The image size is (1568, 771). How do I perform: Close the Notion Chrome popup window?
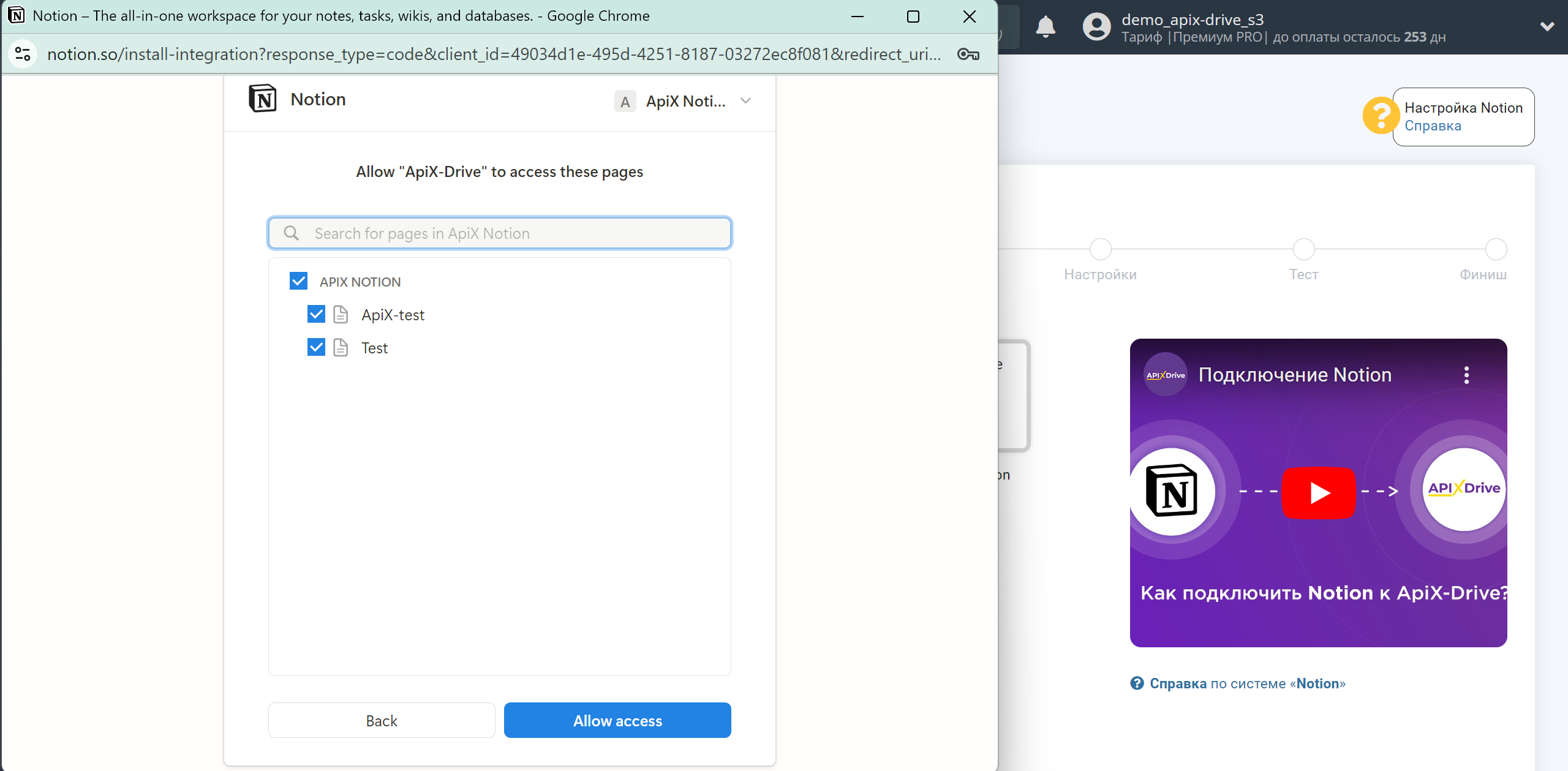[969, 17]
